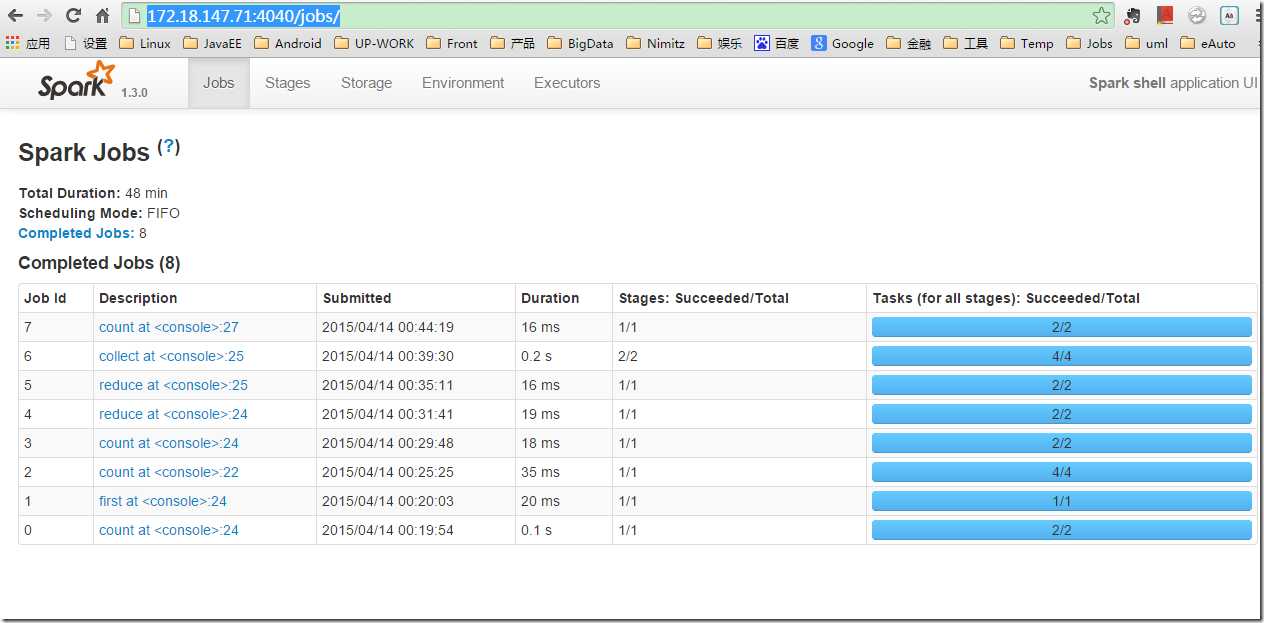Open the Chrome menu hamburger icon
The image size is (1264, 623).
[x=1257, y=15]
